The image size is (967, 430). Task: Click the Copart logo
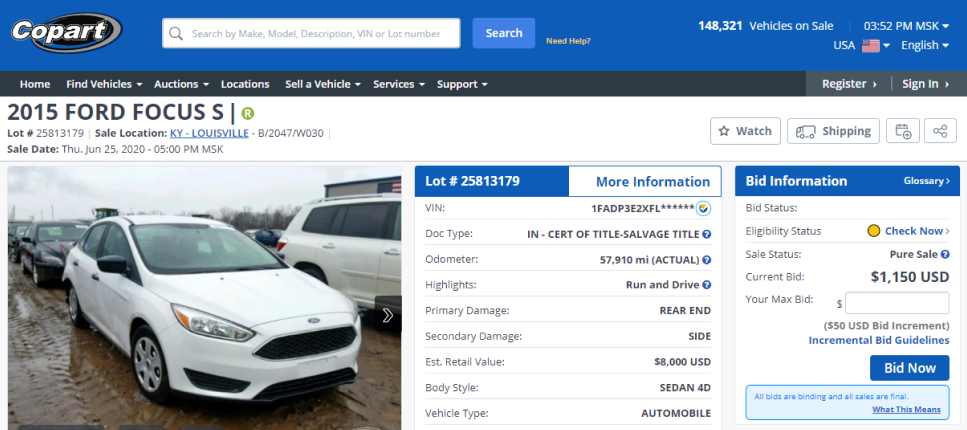pyautogui.click(x=66, y=32)
